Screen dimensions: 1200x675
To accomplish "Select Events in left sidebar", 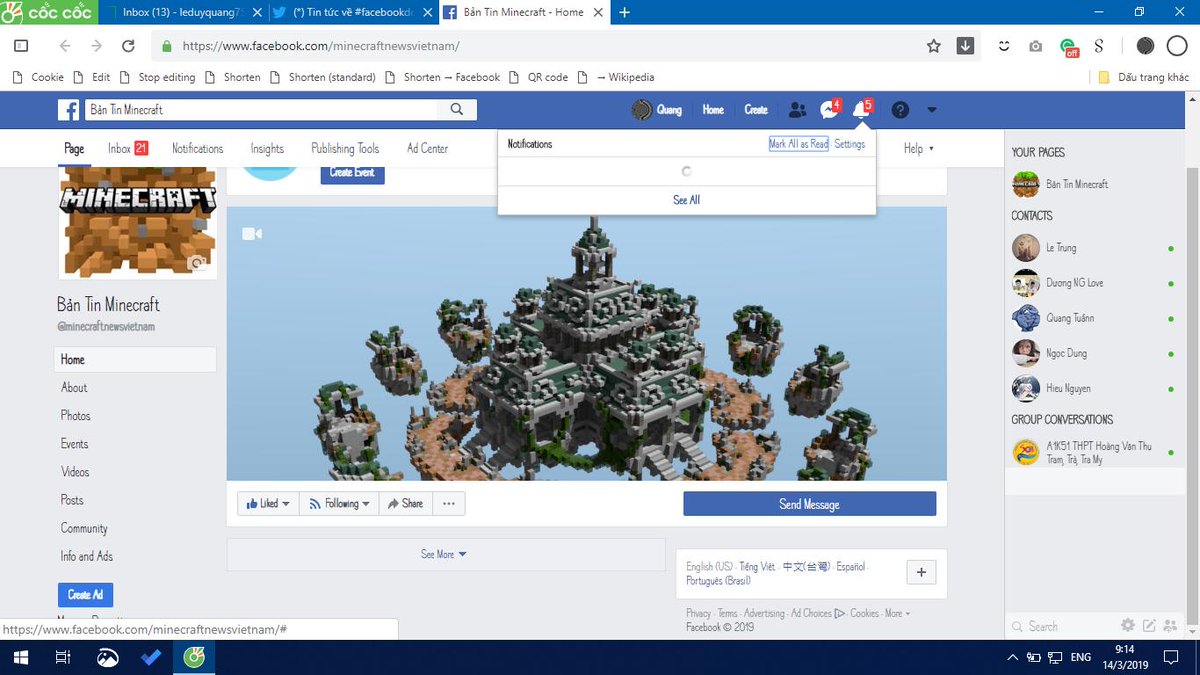I will click(x=74, y=443).
